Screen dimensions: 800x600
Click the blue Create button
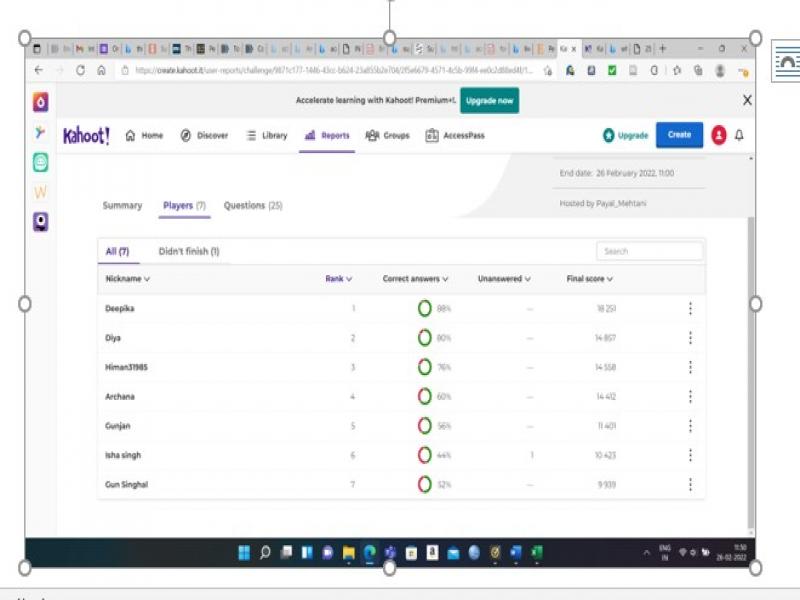(x=679, y=135)
